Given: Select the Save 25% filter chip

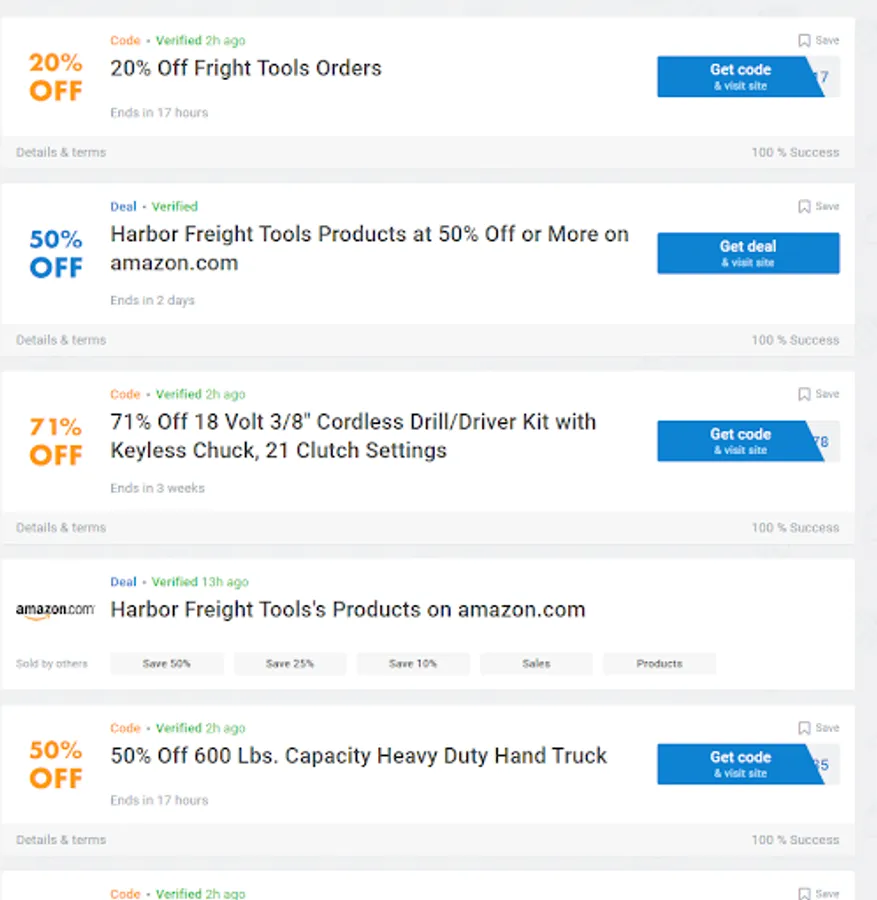Looking at the screenshot, I should (x=290, y=664).
